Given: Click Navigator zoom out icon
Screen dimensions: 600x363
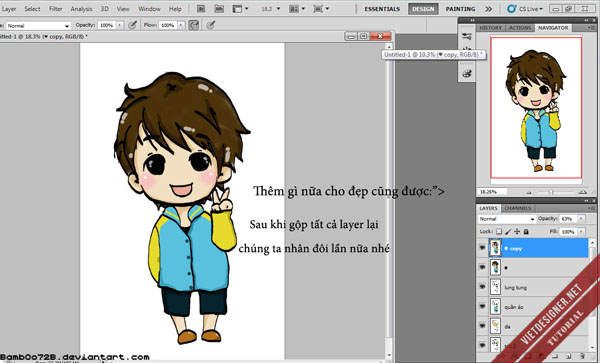Looking at the screenshot, I should (x=529, y=192).
